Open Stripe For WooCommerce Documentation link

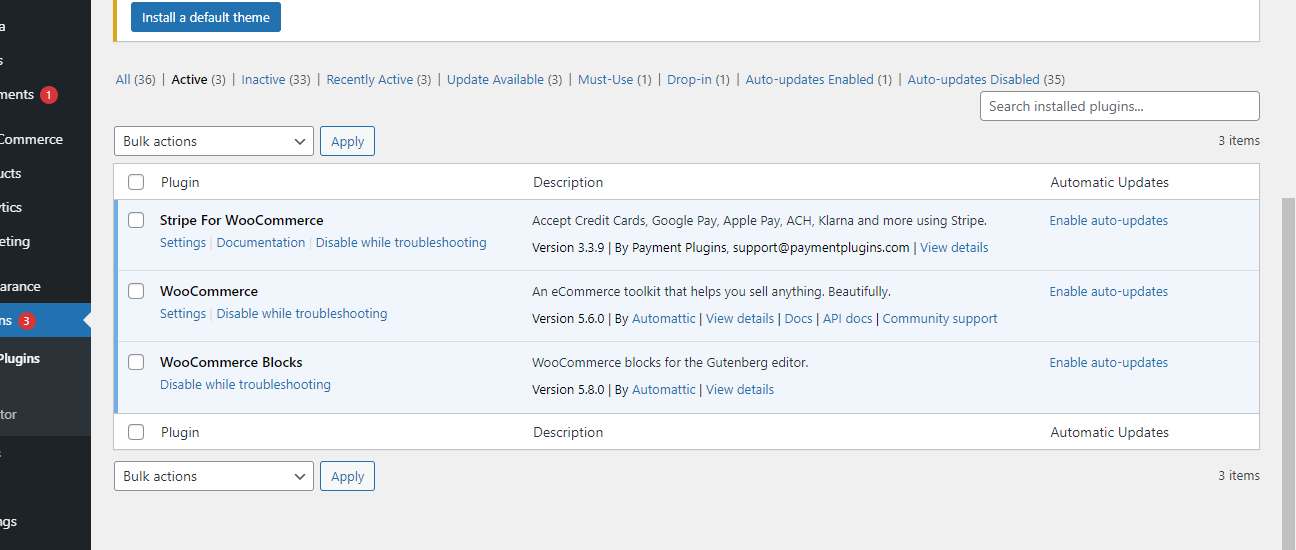point(261,242)
